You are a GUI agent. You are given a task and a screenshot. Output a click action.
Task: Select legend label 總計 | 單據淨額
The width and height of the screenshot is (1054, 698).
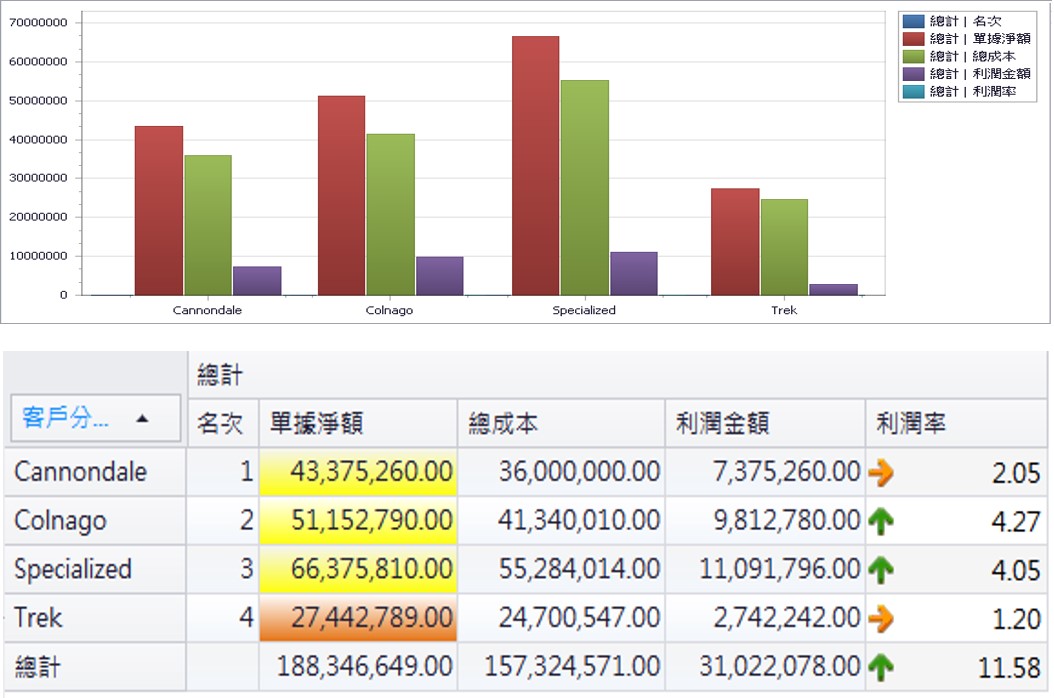(980, 39)
